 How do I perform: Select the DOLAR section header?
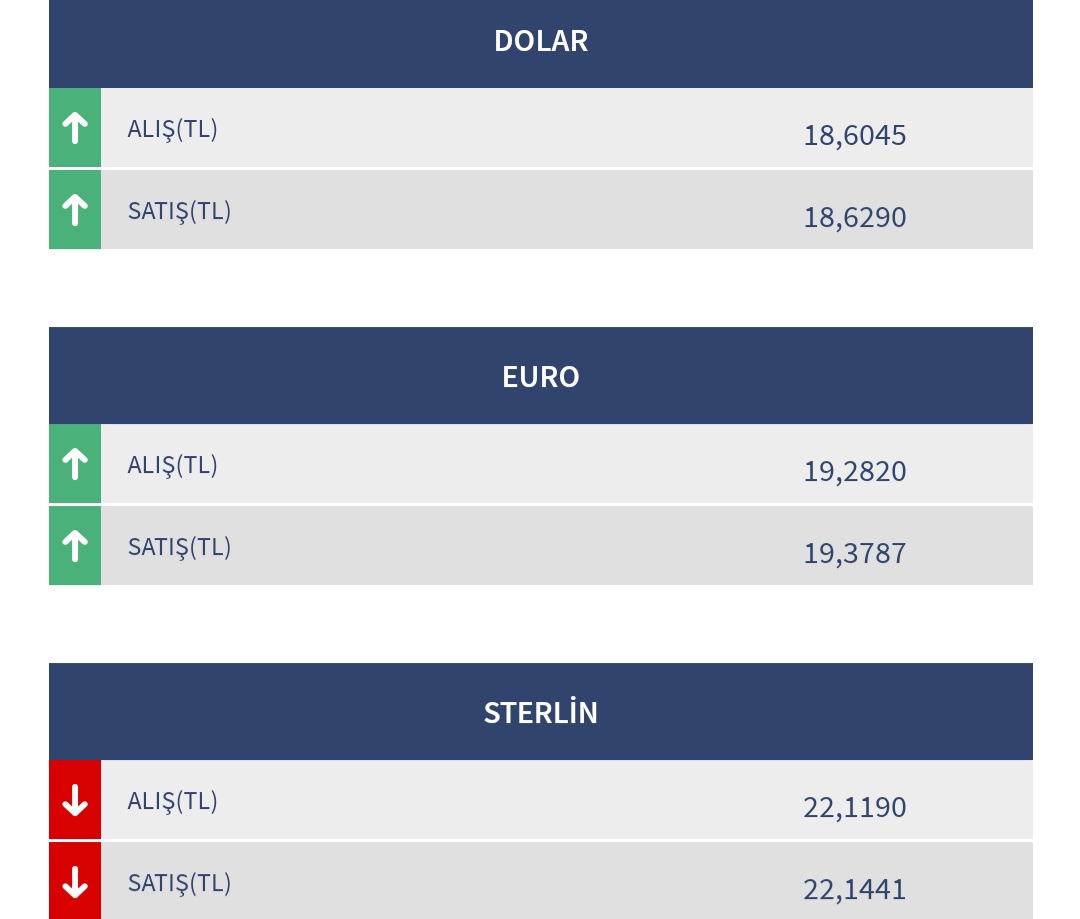541,43
